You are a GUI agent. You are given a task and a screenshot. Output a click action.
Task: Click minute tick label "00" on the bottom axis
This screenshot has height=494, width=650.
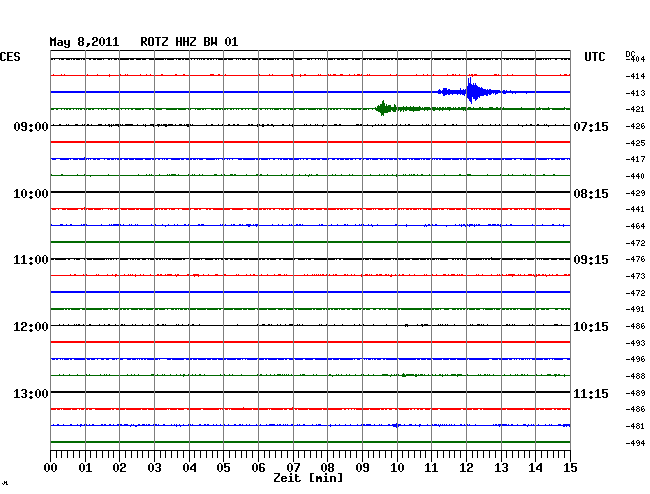[51, 468]
